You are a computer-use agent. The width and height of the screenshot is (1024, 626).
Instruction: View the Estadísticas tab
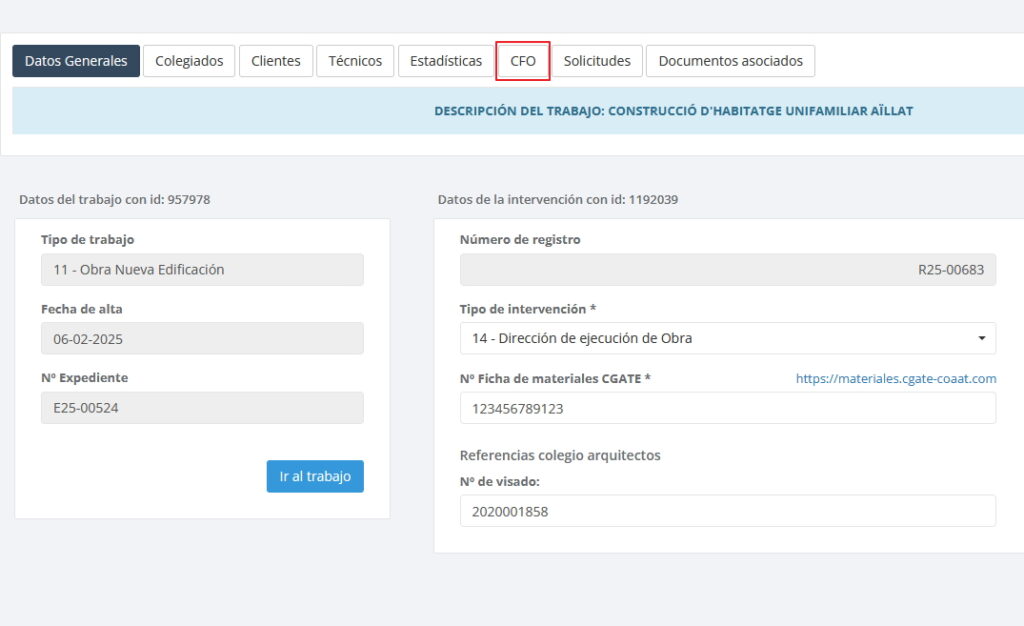pyautogui.click(x=446, y=61)
